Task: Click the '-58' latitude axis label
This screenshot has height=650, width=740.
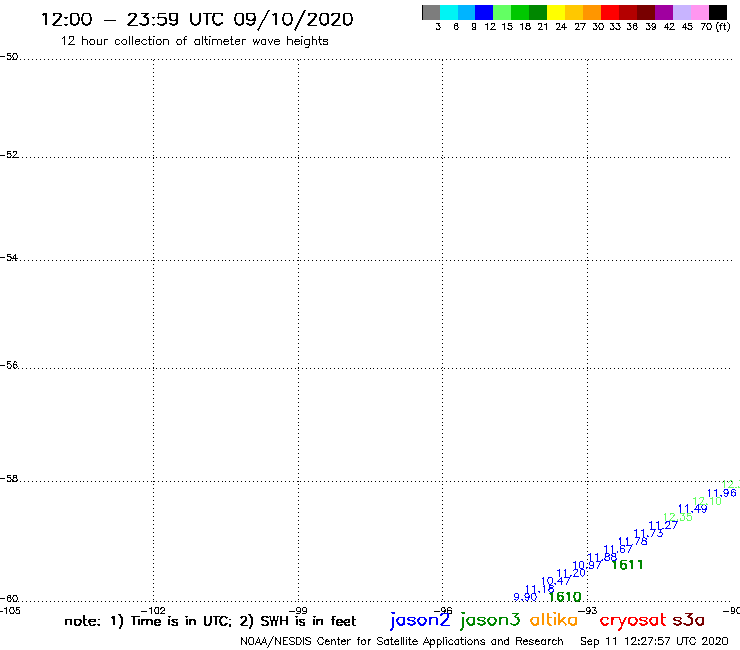Action: point(9,479)
